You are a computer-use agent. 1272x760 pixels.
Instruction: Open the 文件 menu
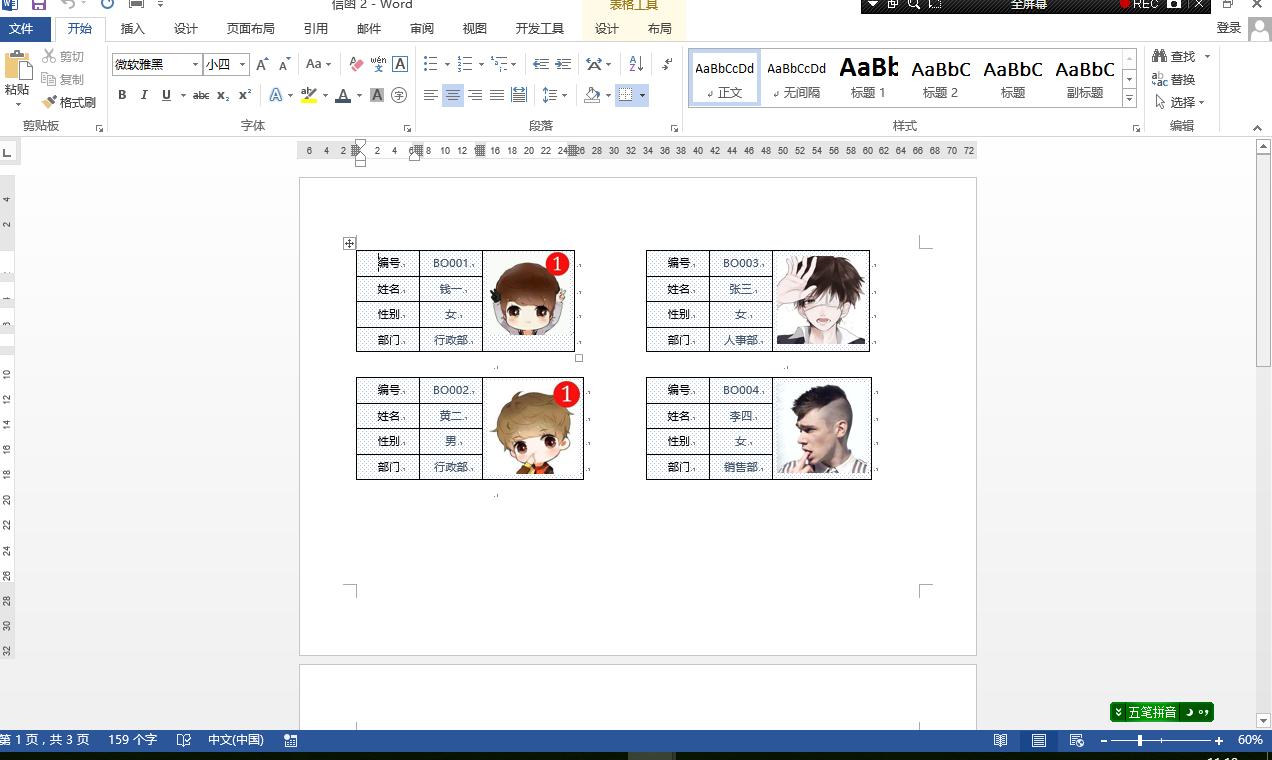(21, 29)
